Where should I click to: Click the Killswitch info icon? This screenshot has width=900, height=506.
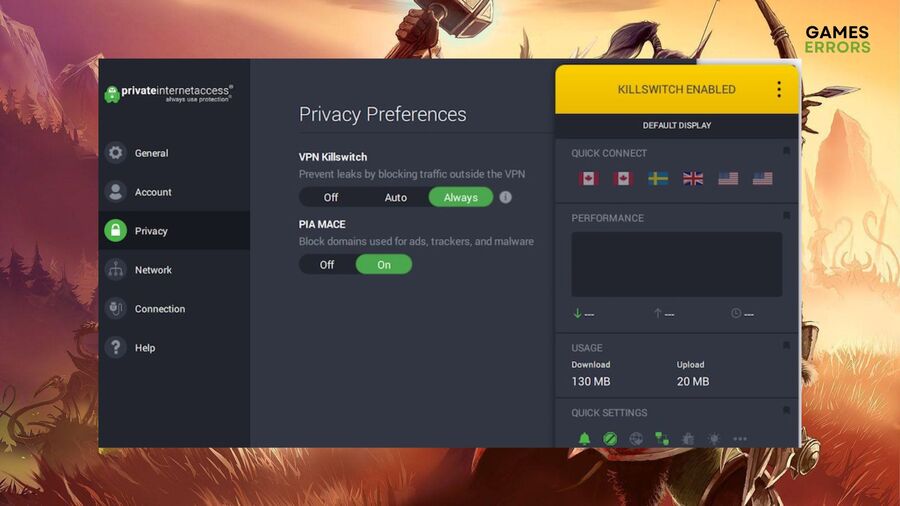click(x=505, y=197)
